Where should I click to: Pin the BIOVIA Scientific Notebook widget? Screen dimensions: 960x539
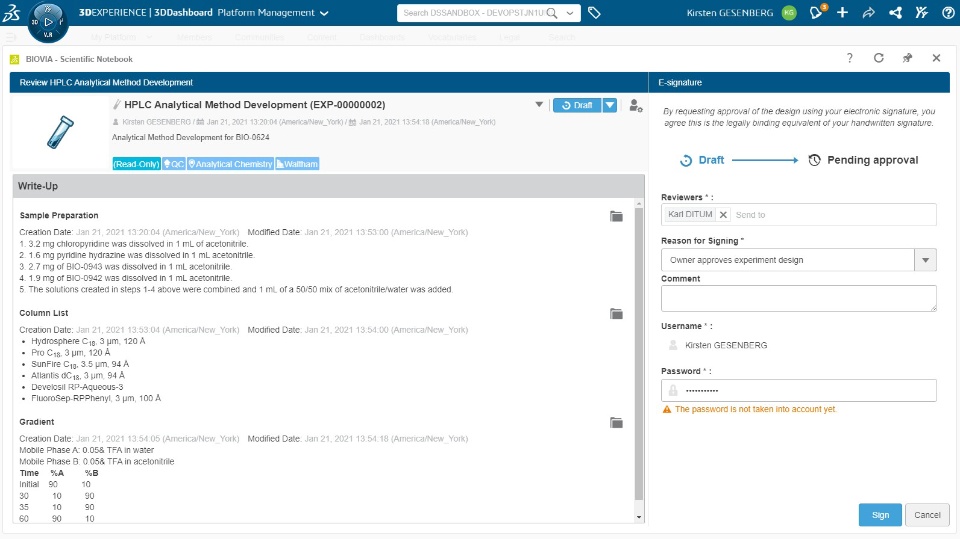tap(907, 58)
